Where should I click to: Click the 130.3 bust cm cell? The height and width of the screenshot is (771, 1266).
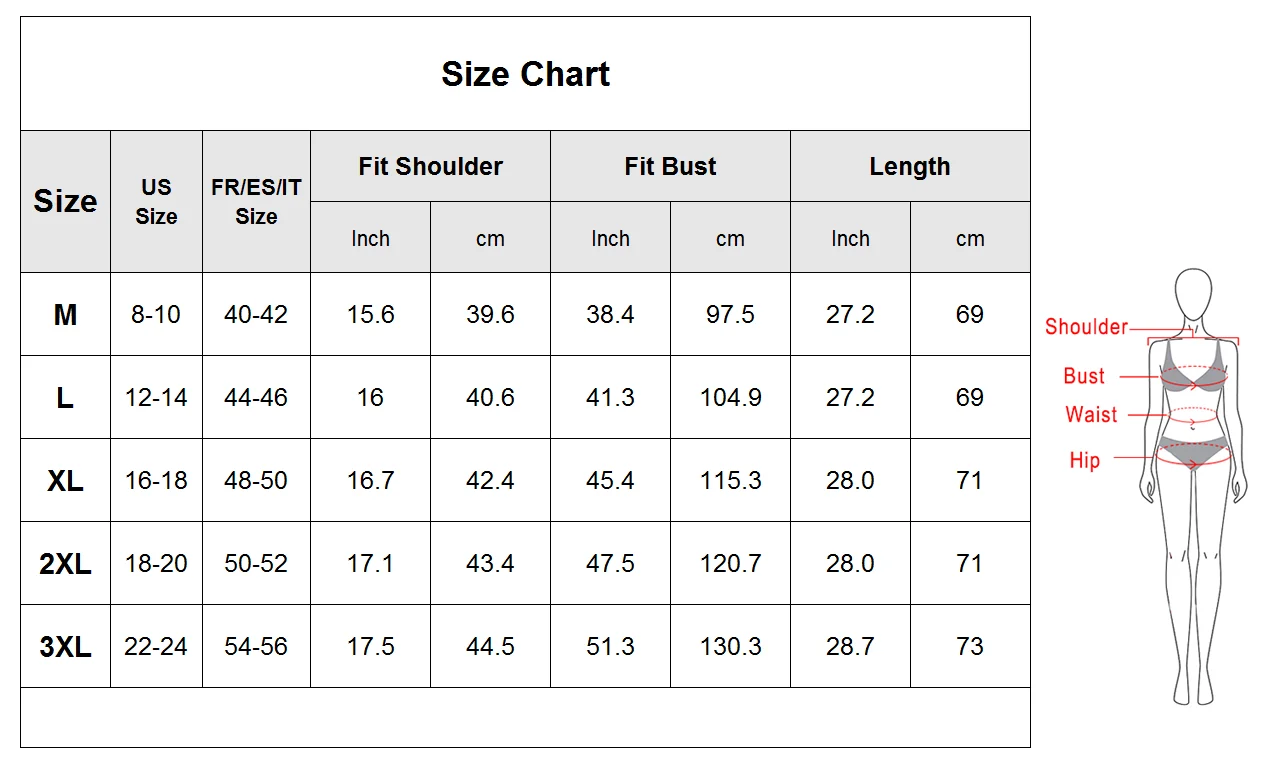click(730, 647)
